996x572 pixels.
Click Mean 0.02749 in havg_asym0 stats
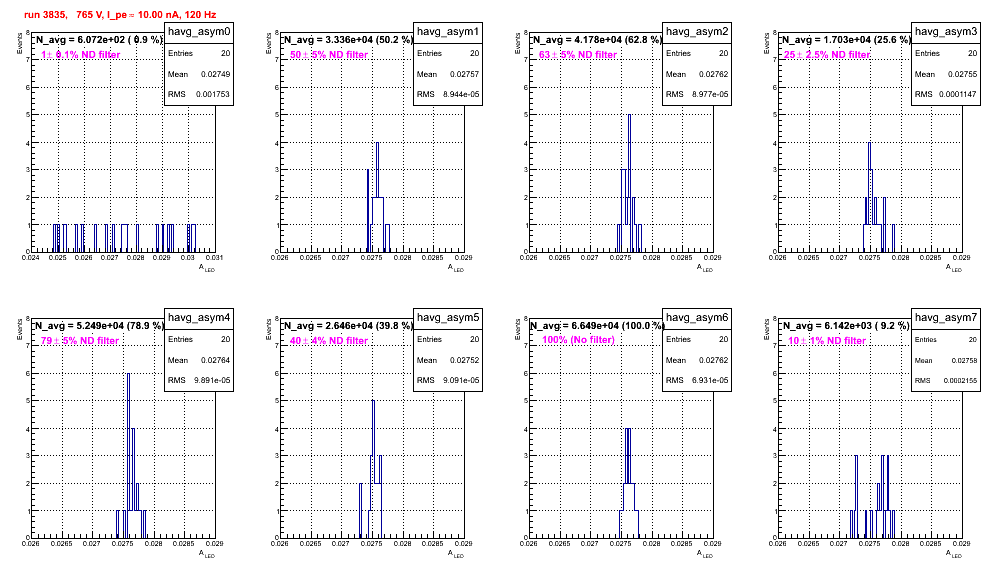[199, 74]
